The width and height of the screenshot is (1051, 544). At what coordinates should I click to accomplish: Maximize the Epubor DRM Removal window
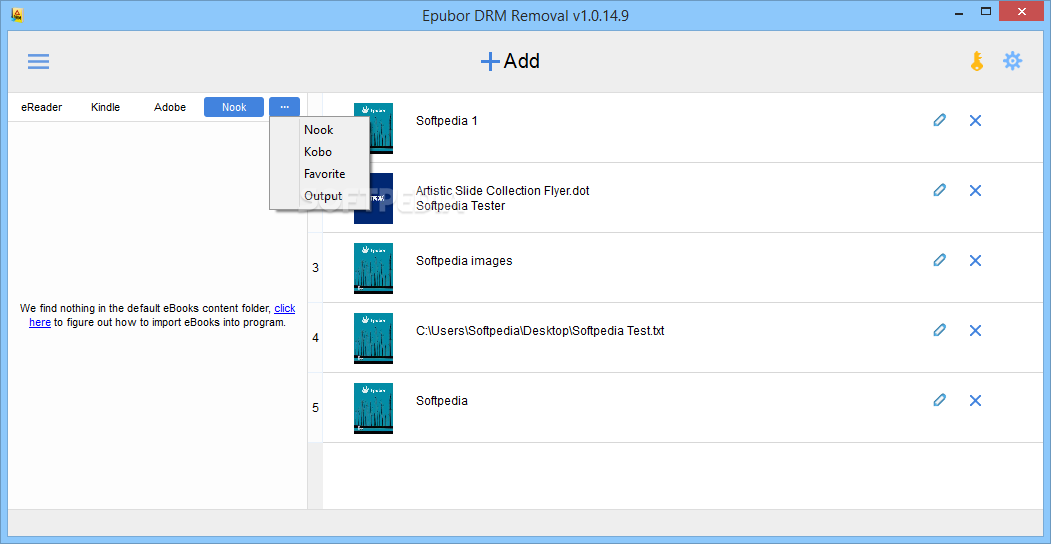986,11
